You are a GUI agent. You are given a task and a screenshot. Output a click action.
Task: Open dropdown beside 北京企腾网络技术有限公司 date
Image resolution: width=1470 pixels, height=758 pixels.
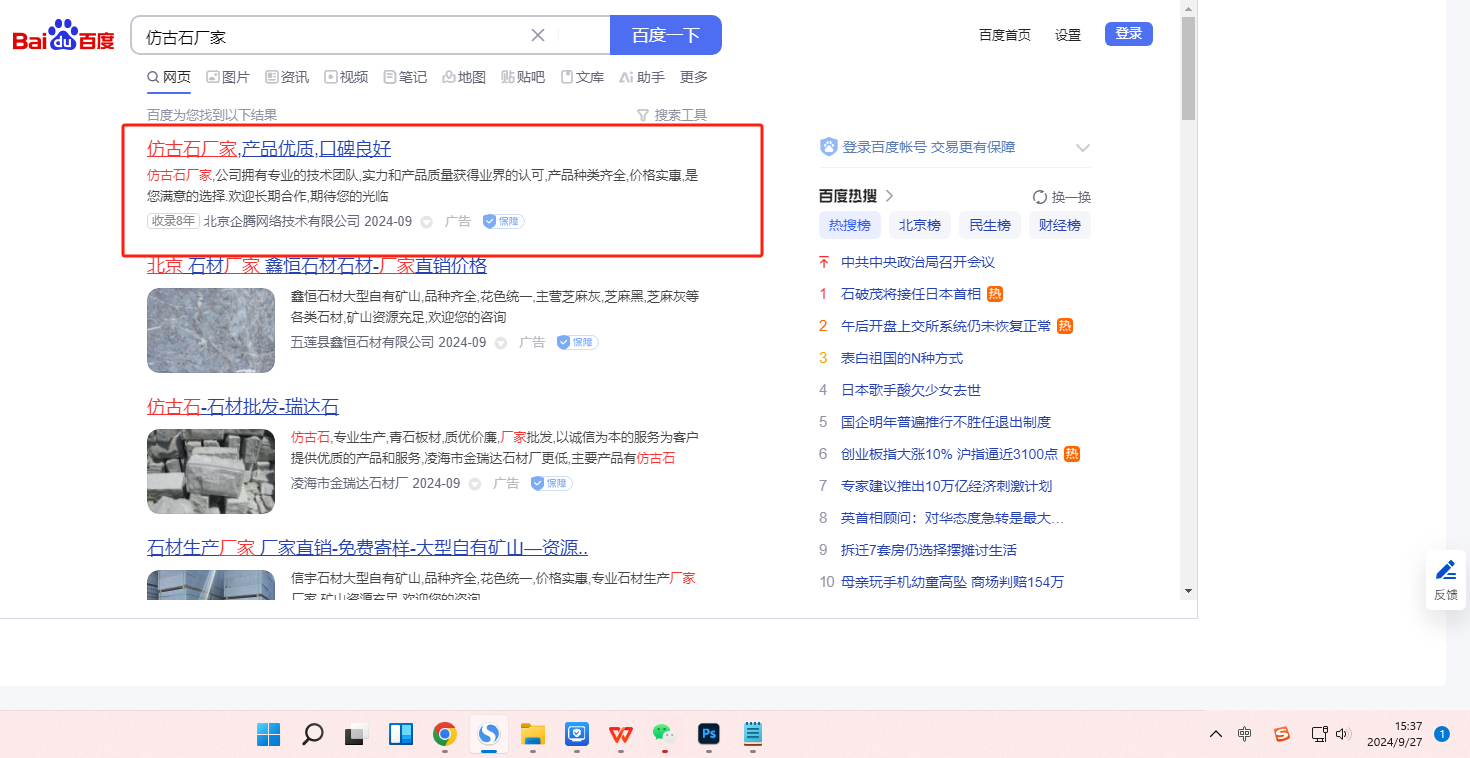pyautogui.click(x=426, y=222)
